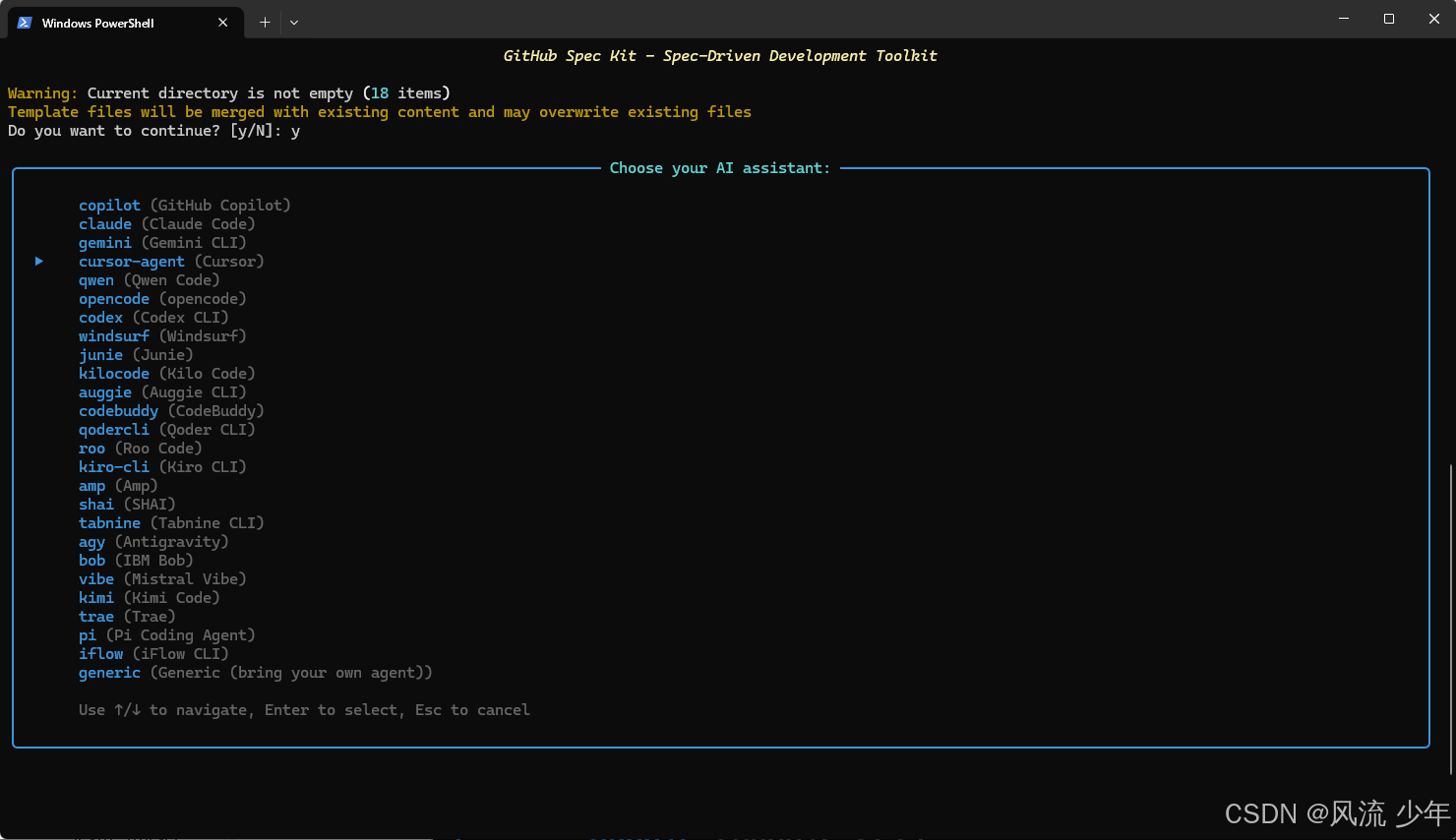This screenshot has height=840, width=1456.
Task: Choose the codex (Codex CLI) option
Action: pyautogui.click(x=153, y=318)
